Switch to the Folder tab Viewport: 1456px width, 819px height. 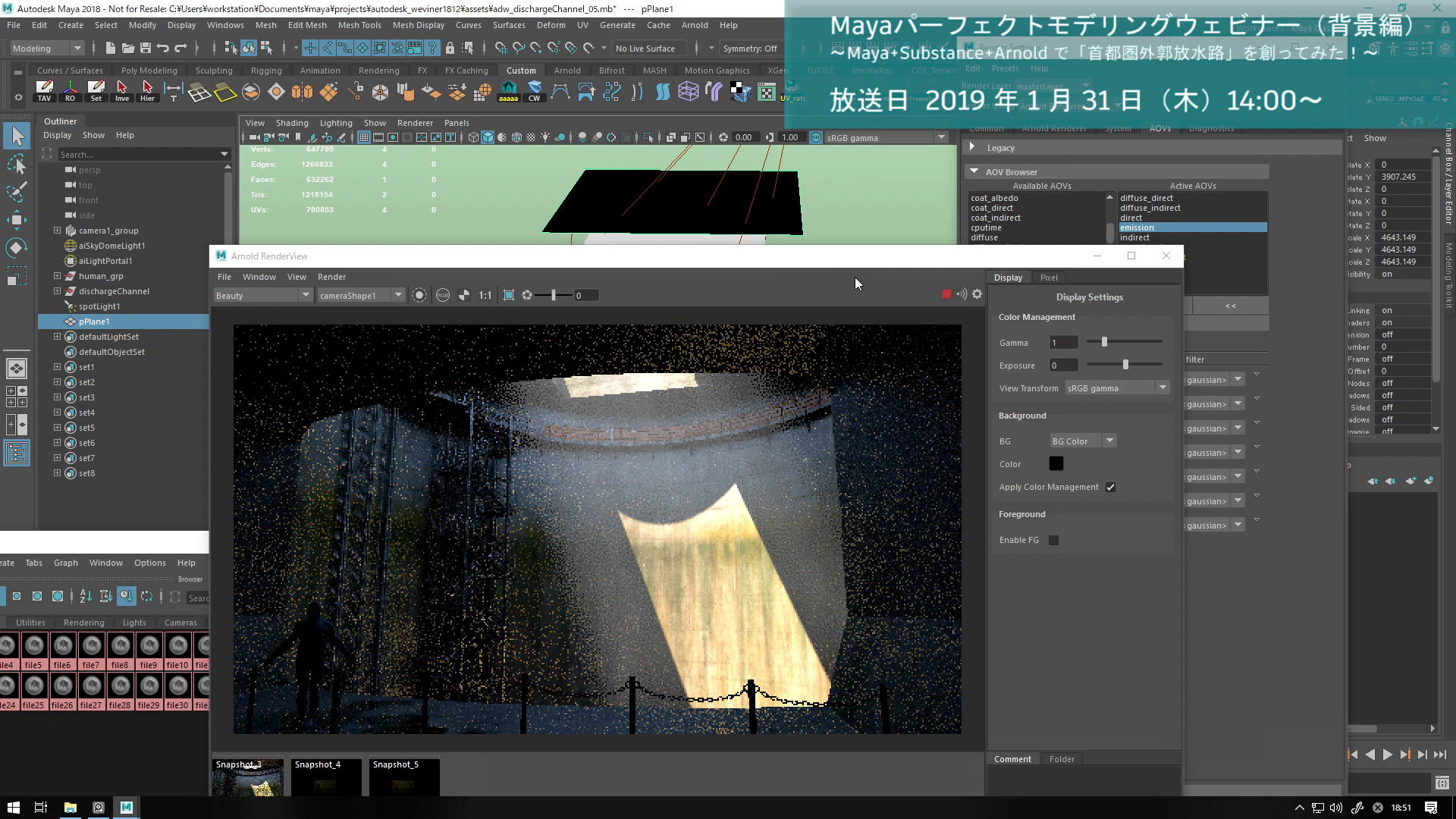pyautogui.click(x=1062, y=759)
